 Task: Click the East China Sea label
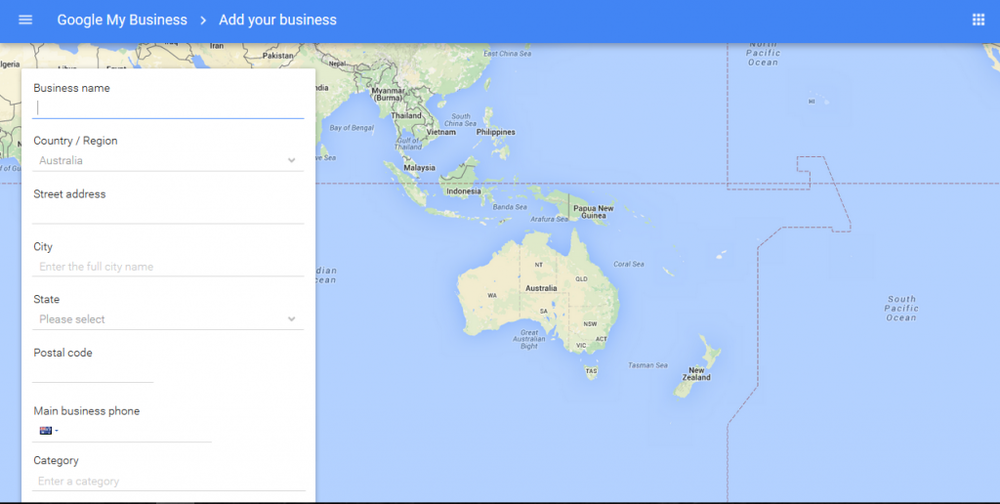point(507,54)
